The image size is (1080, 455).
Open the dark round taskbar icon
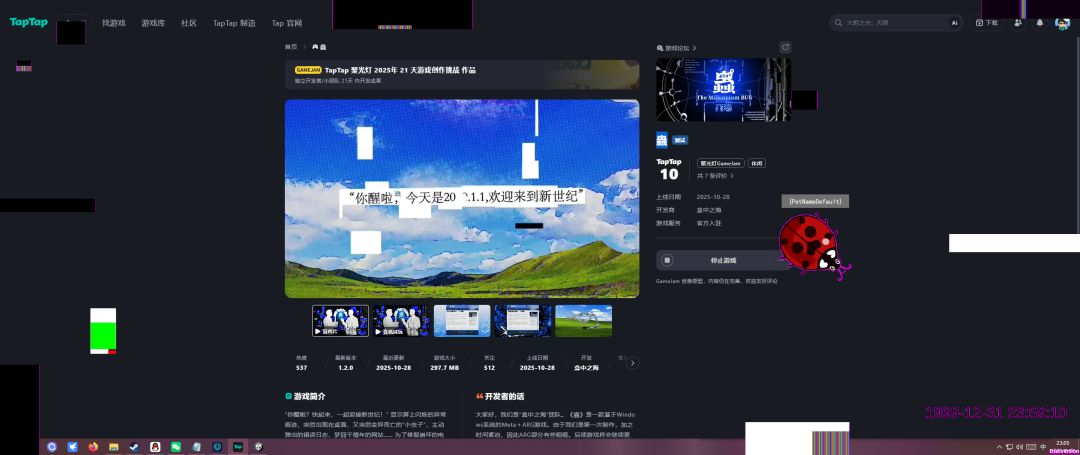click(x=217, y=447)
